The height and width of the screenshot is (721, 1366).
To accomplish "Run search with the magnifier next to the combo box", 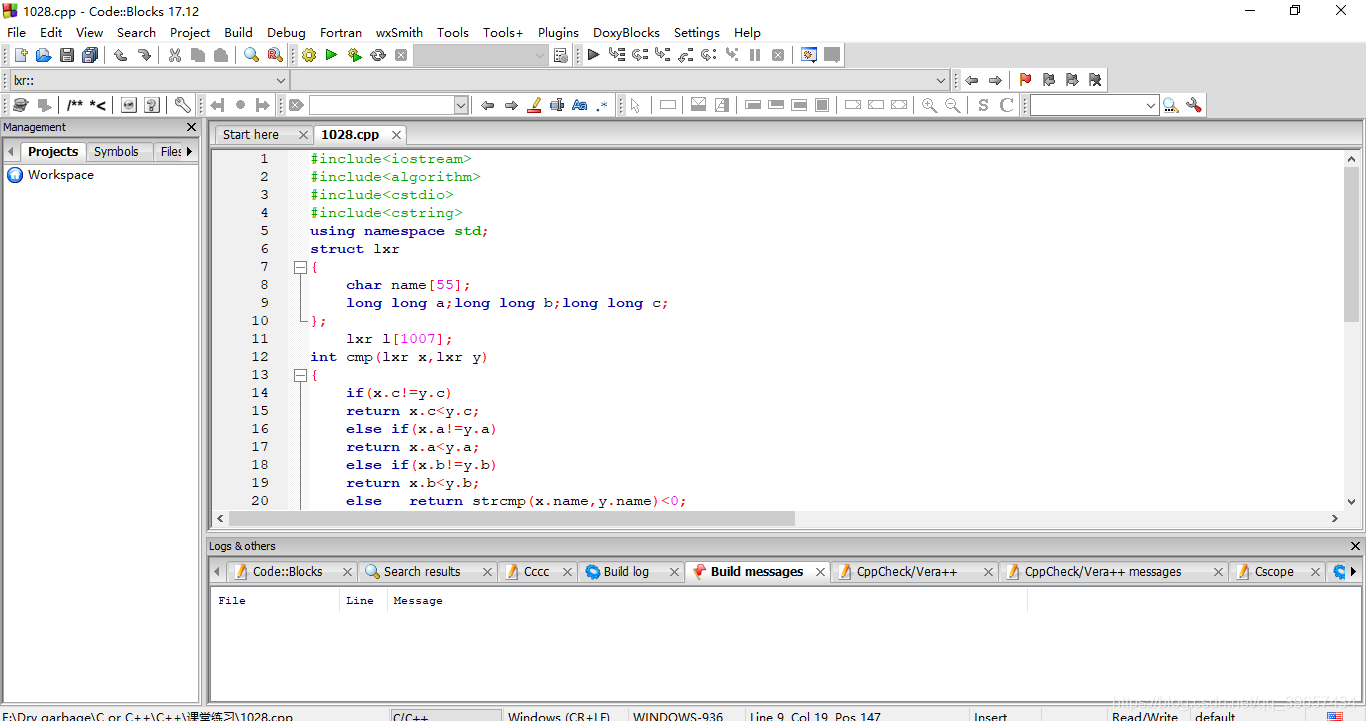I will pos(1170,105).
